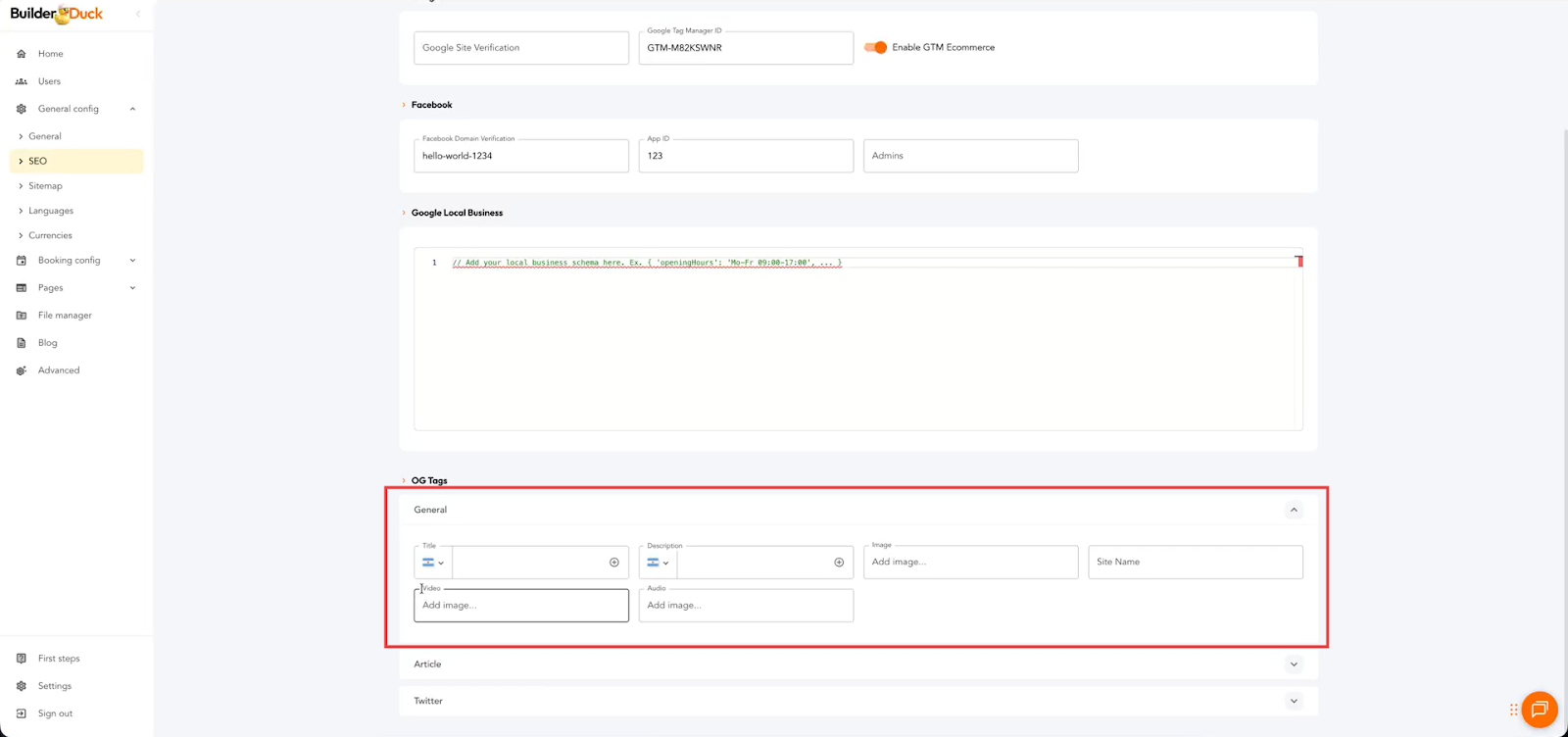Click the plus icon in Title field
Image resolution: width=1568 pixels, height=737 pixels.
pyautogui.click(x=614, y=563)
